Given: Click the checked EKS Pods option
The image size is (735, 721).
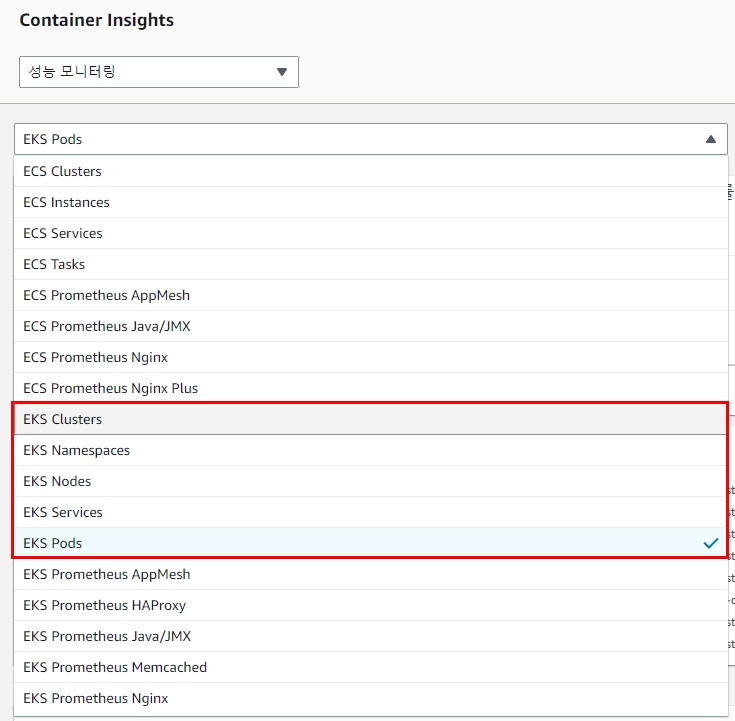Looking at the screenshot, I should coord(371,543).
